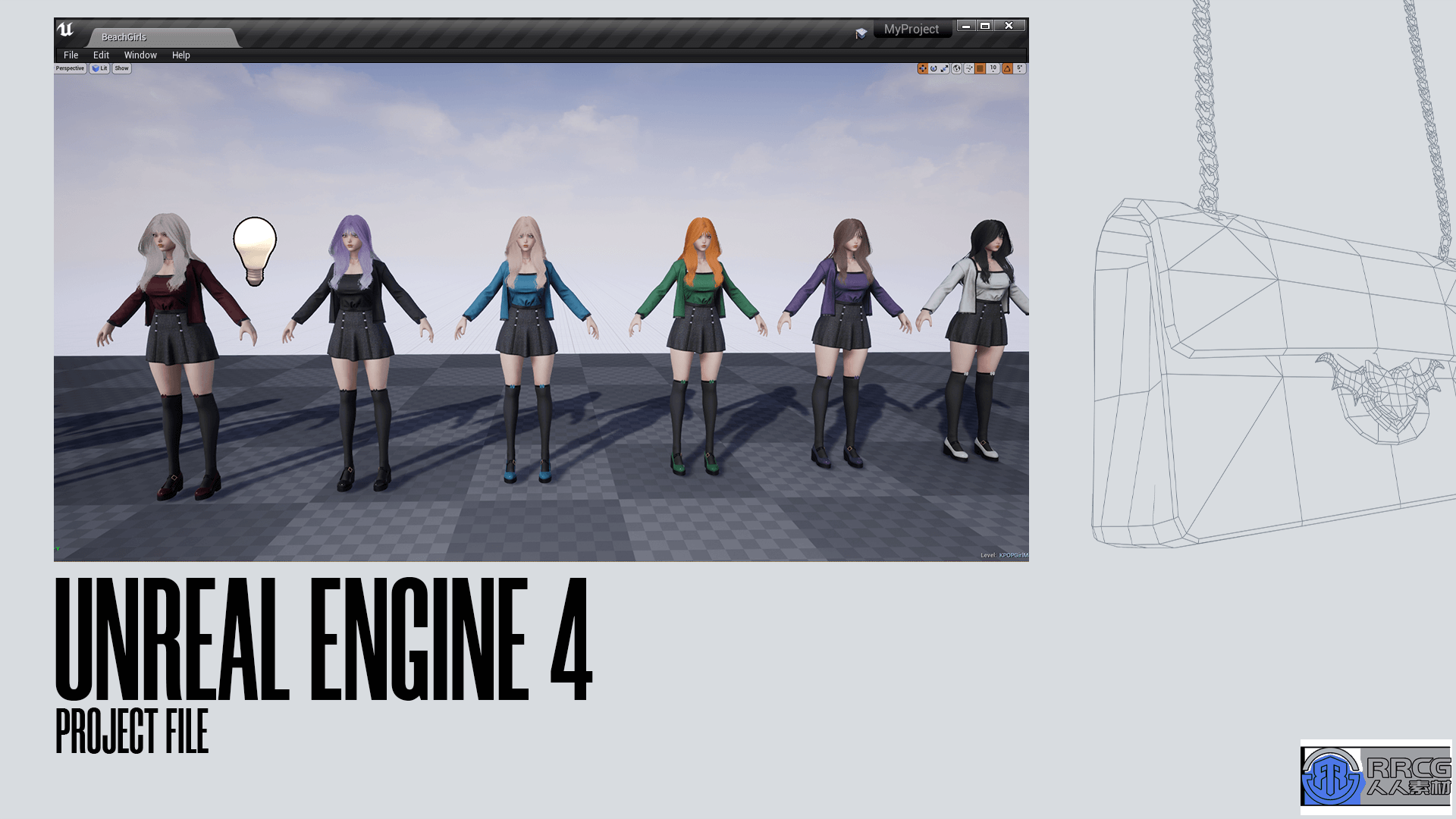This screenshot has height=819, width=1456.
Task: Toggle world/local coordinate system globe icon
Action: coord(957,68)
